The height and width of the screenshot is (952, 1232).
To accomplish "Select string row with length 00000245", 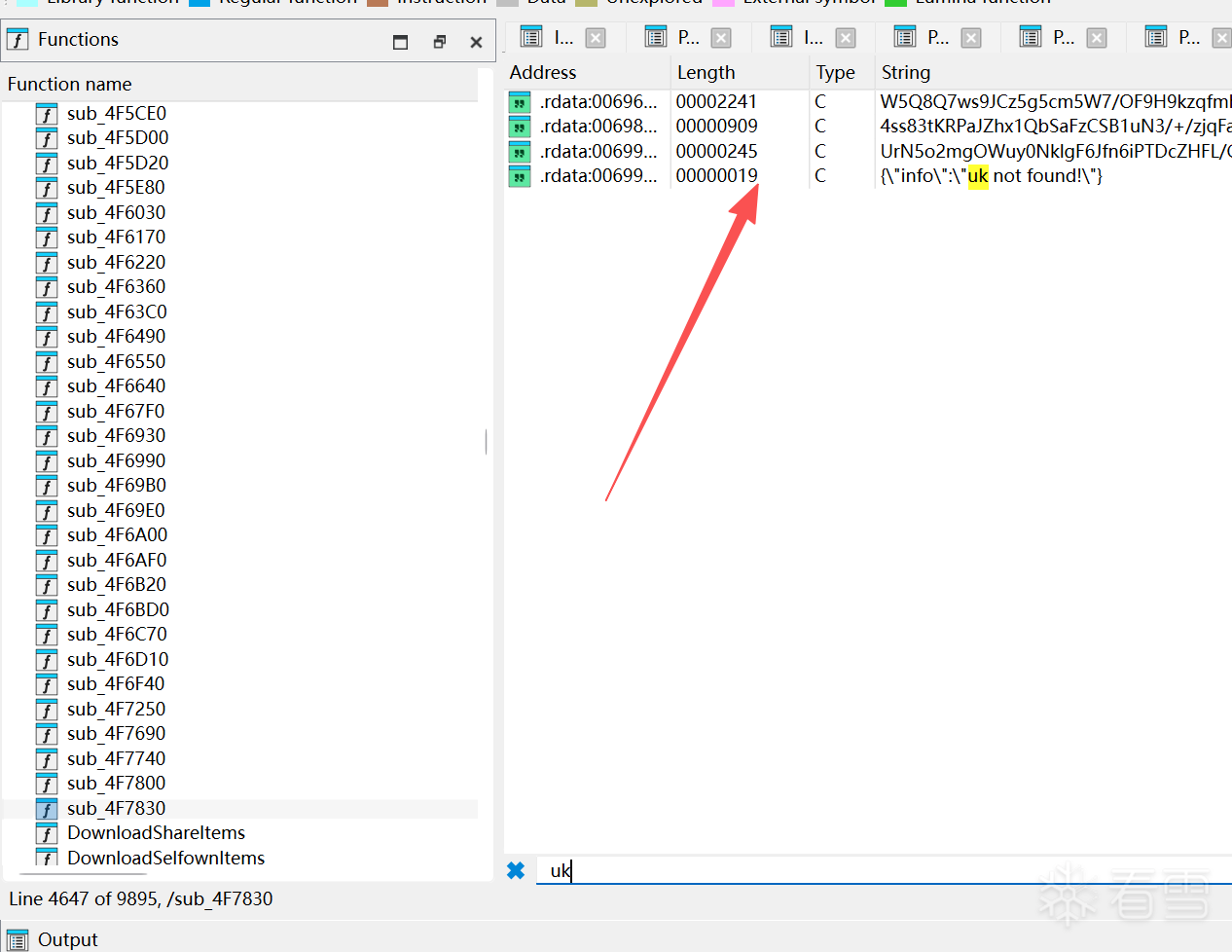I will click(x=868, y=151).
